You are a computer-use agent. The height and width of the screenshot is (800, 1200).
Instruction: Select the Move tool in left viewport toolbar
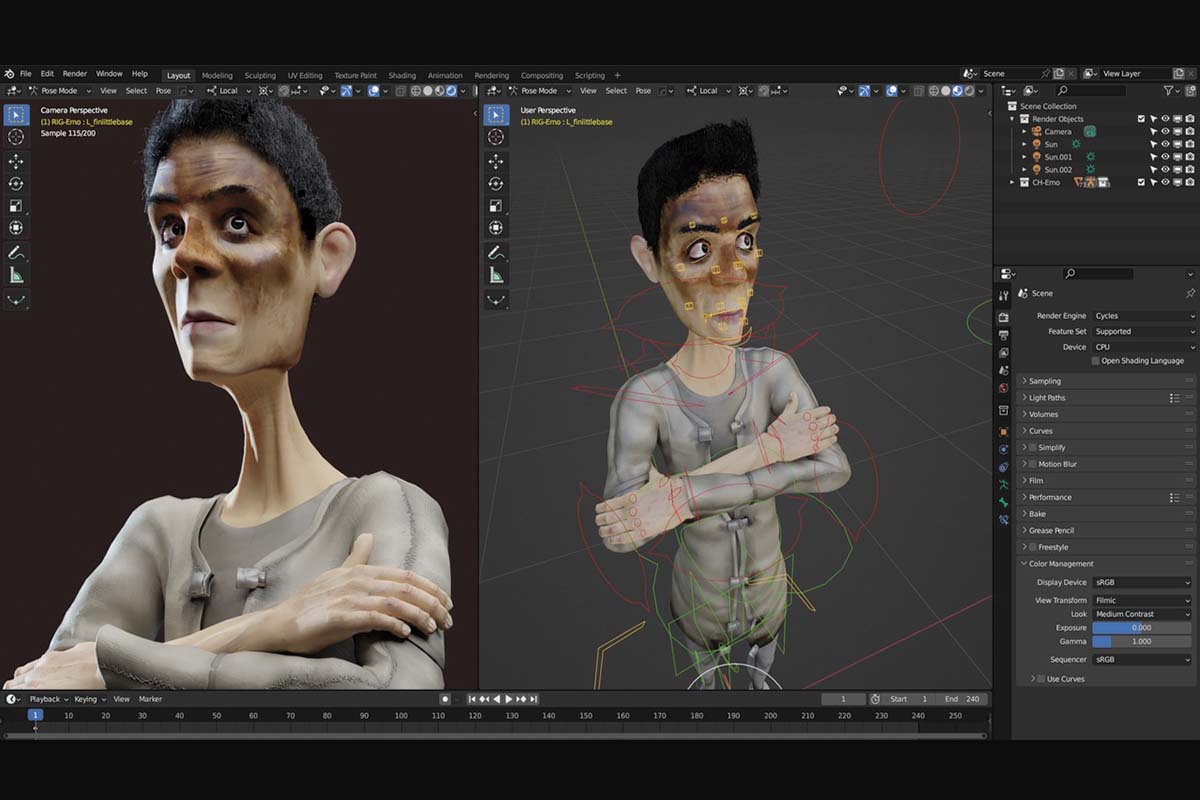(16, 161)
